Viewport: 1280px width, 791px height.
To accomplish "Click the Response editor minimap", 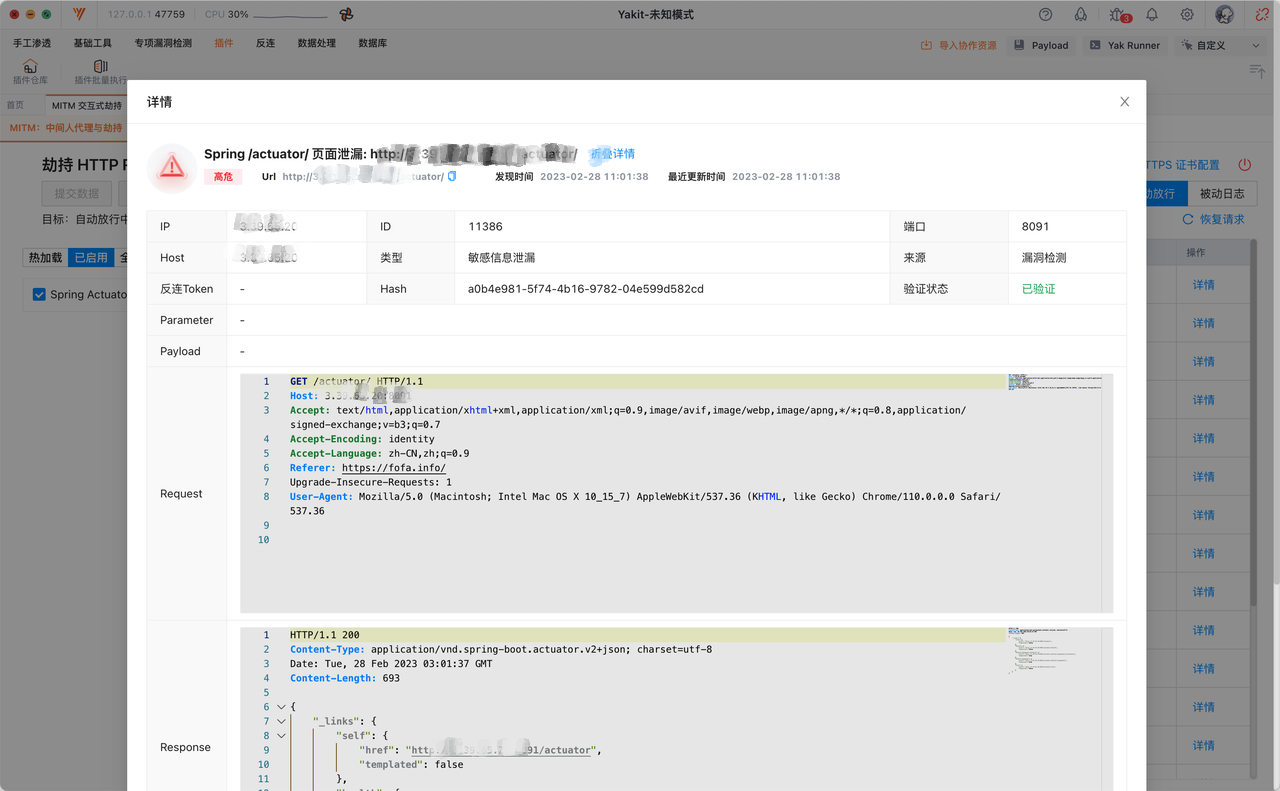I will pyautogui.click(x=1054, y=650).
